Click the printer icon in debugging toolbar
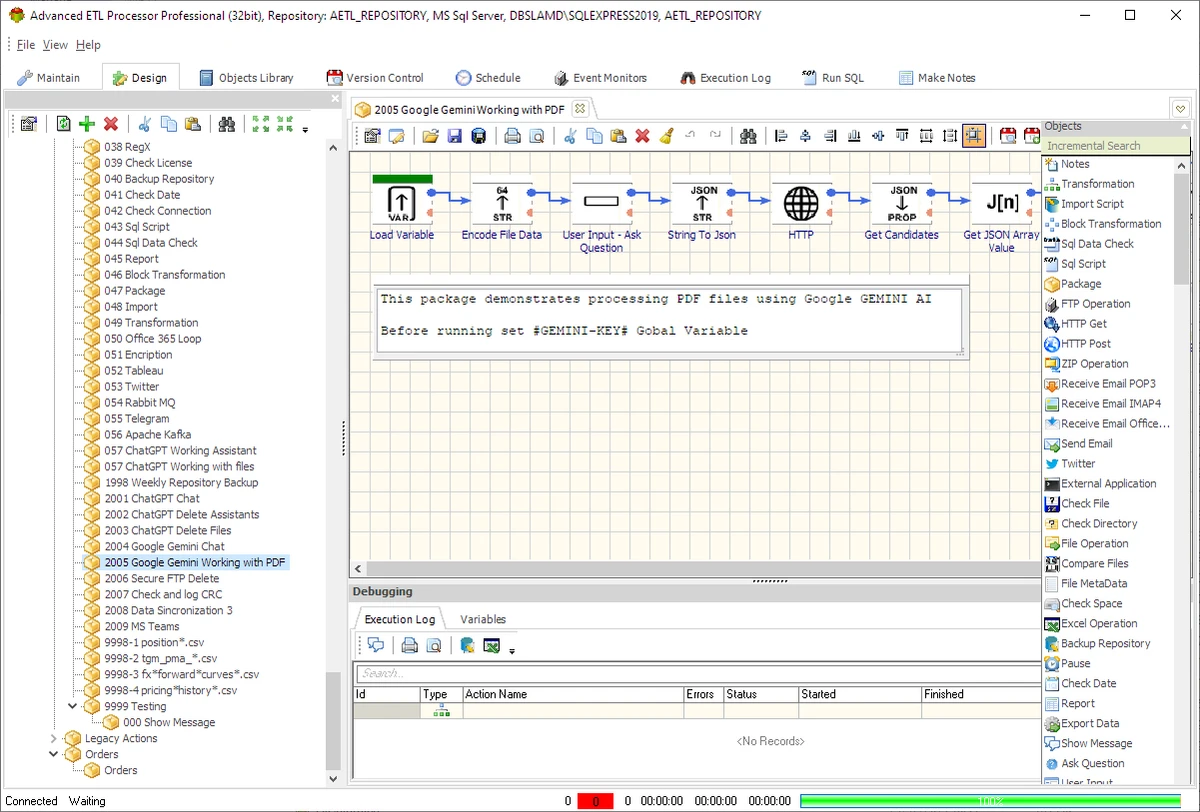 [x=409, y=646]
